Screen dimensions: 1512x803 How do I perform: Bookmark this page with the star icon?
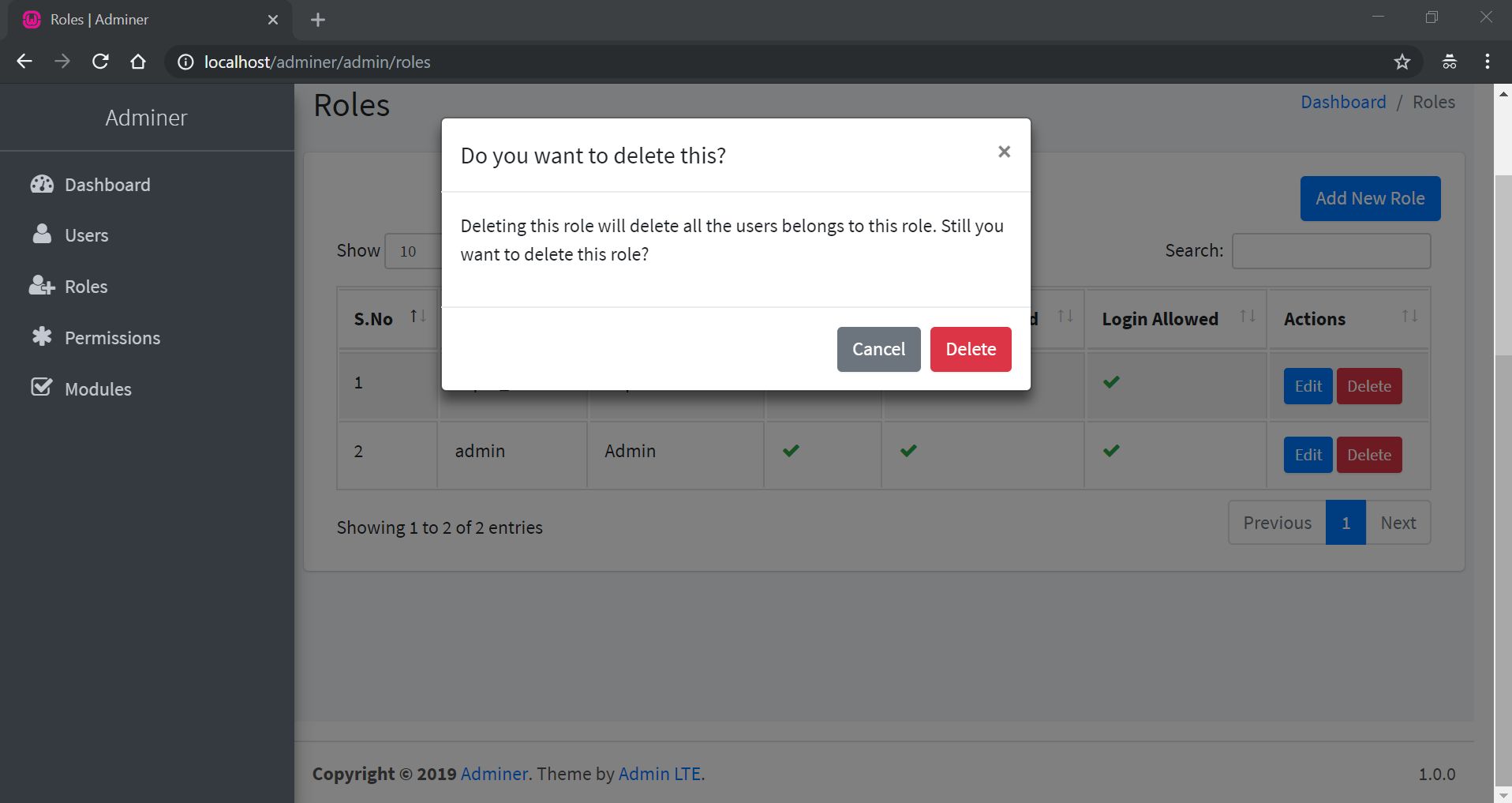click(x=1402, y=62)
